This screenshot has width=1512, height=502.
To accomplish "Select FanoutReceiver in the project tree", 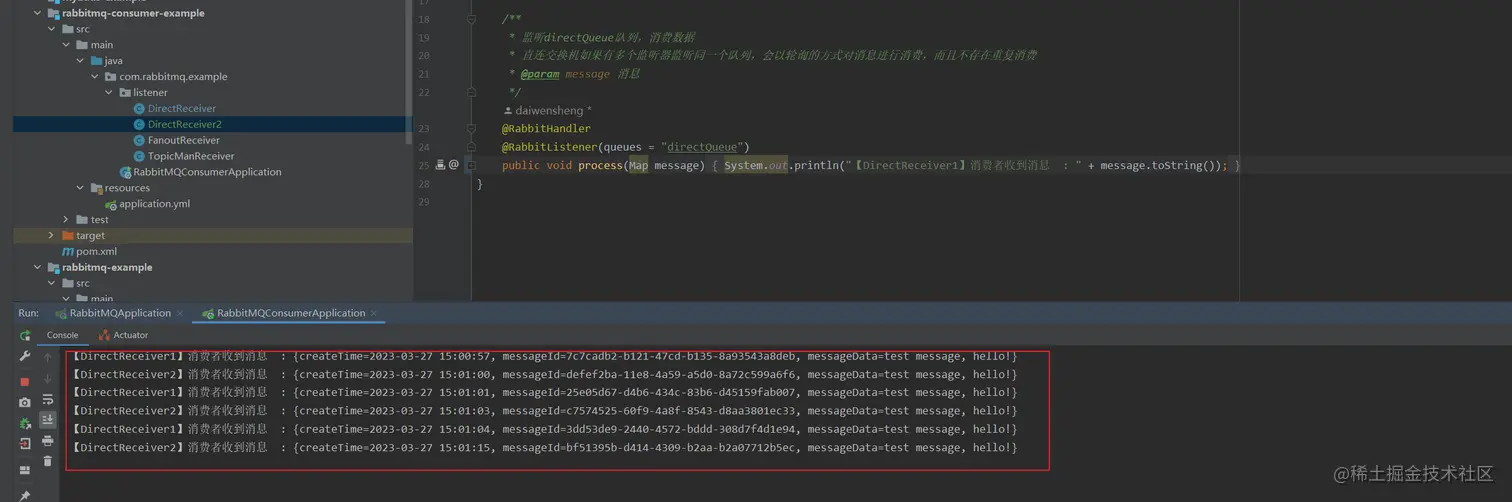I will coord(184,140).
